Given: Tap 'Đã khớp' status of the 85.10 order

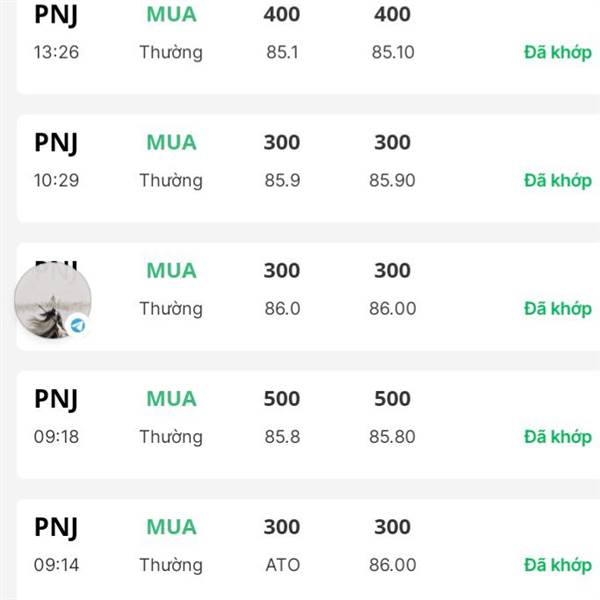Looking at the screenshot, I should [x=558, y=52].
